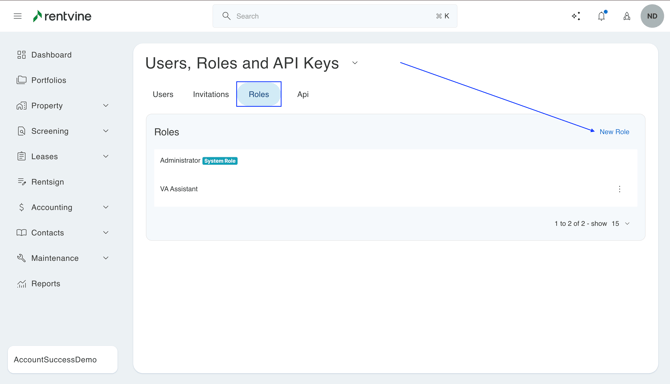This screenshot has width=670, height=384.
Task: Expand the Maintenance sidebar section
Action: 106,258
